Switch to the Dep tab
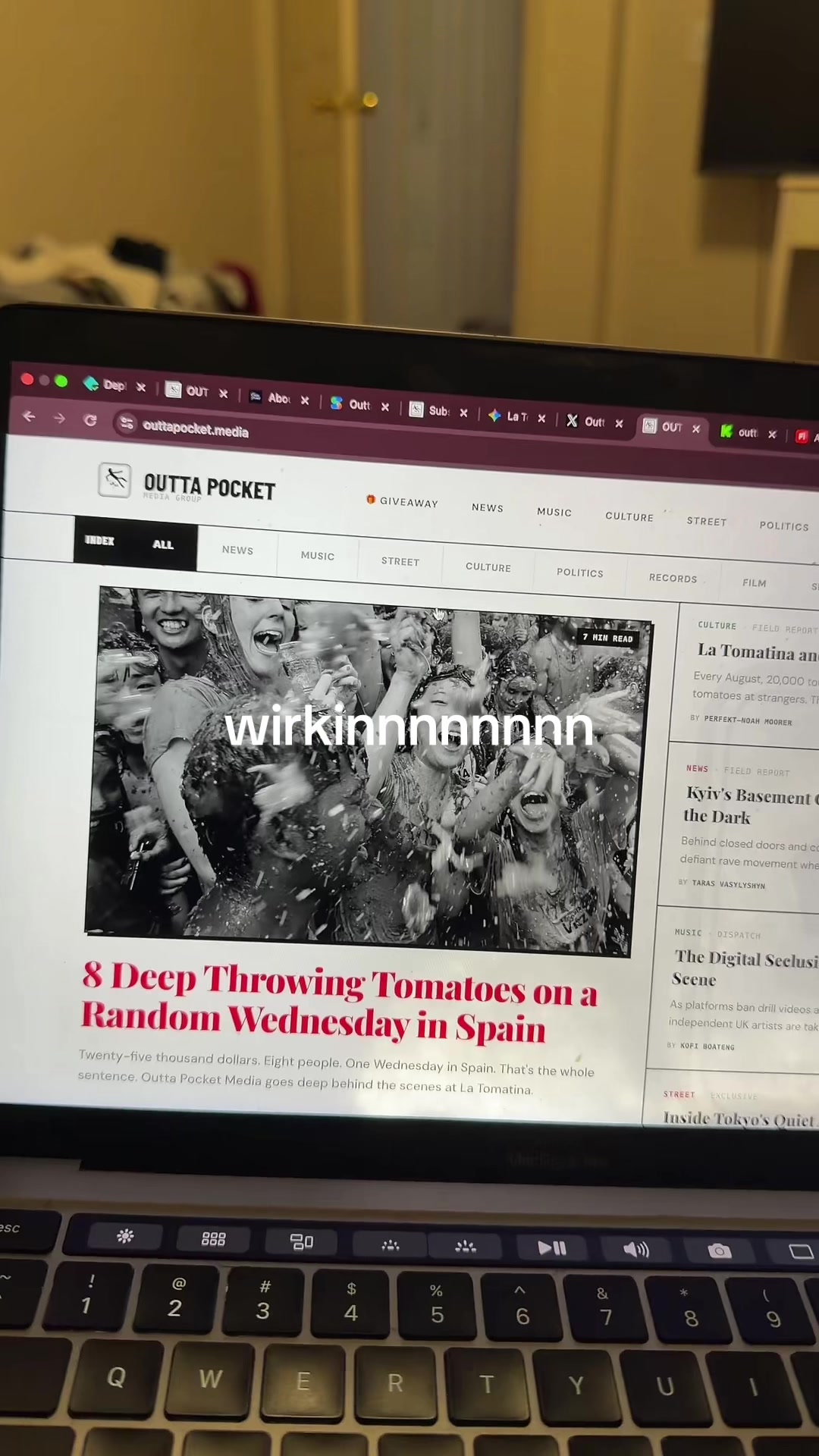This screenshot has height=1456, width=819. [105, 384]
